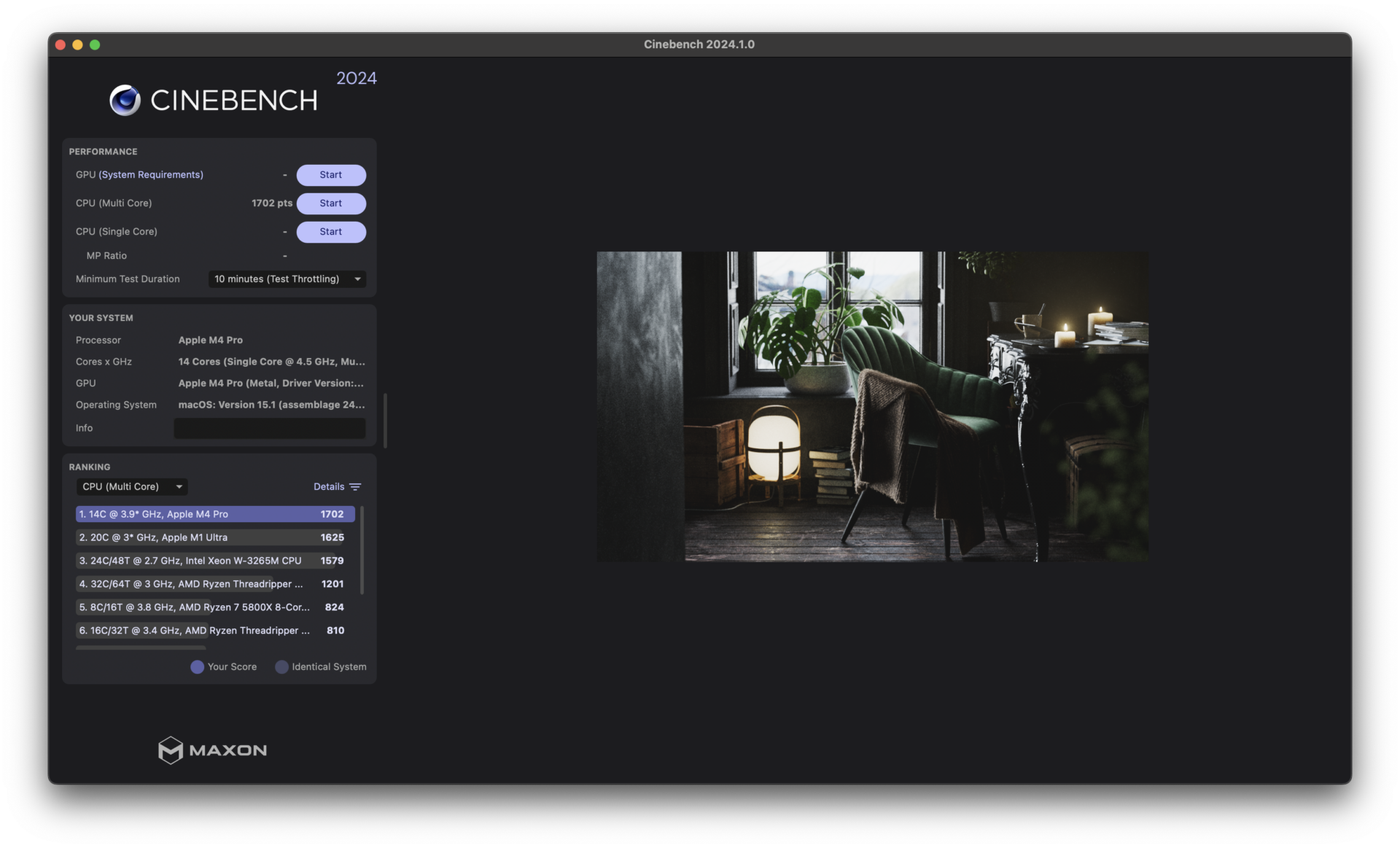Click the Cinebench 2024.1.0 window title

point(699,44)
